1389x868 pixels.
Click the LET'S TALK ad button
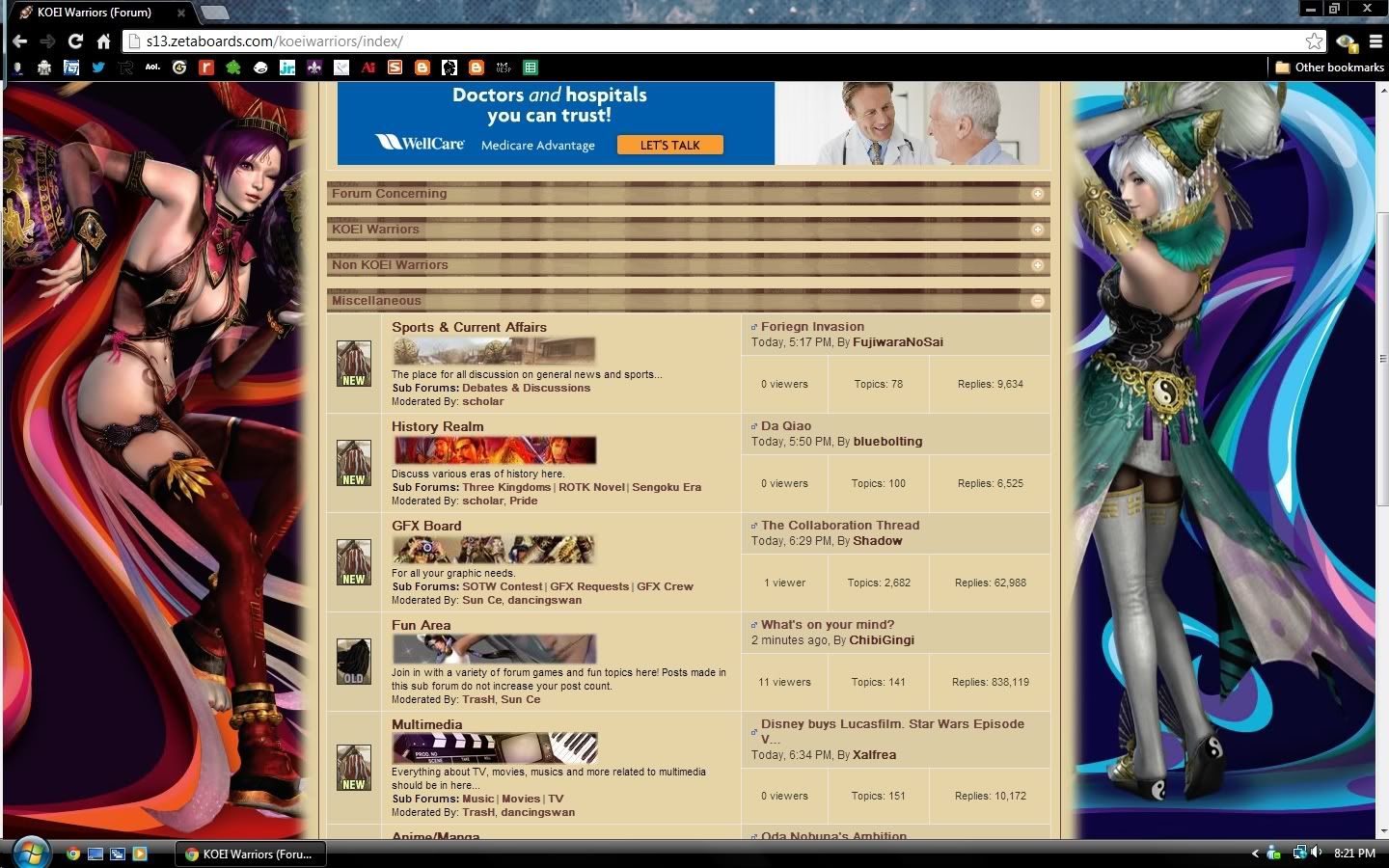[669, 145]
